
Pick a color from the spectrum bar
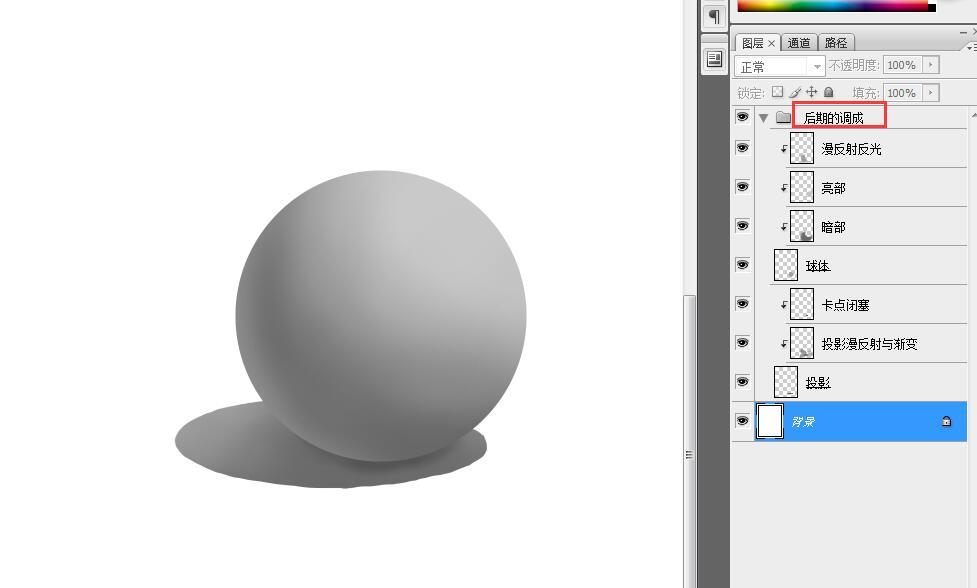click(832, 5)
